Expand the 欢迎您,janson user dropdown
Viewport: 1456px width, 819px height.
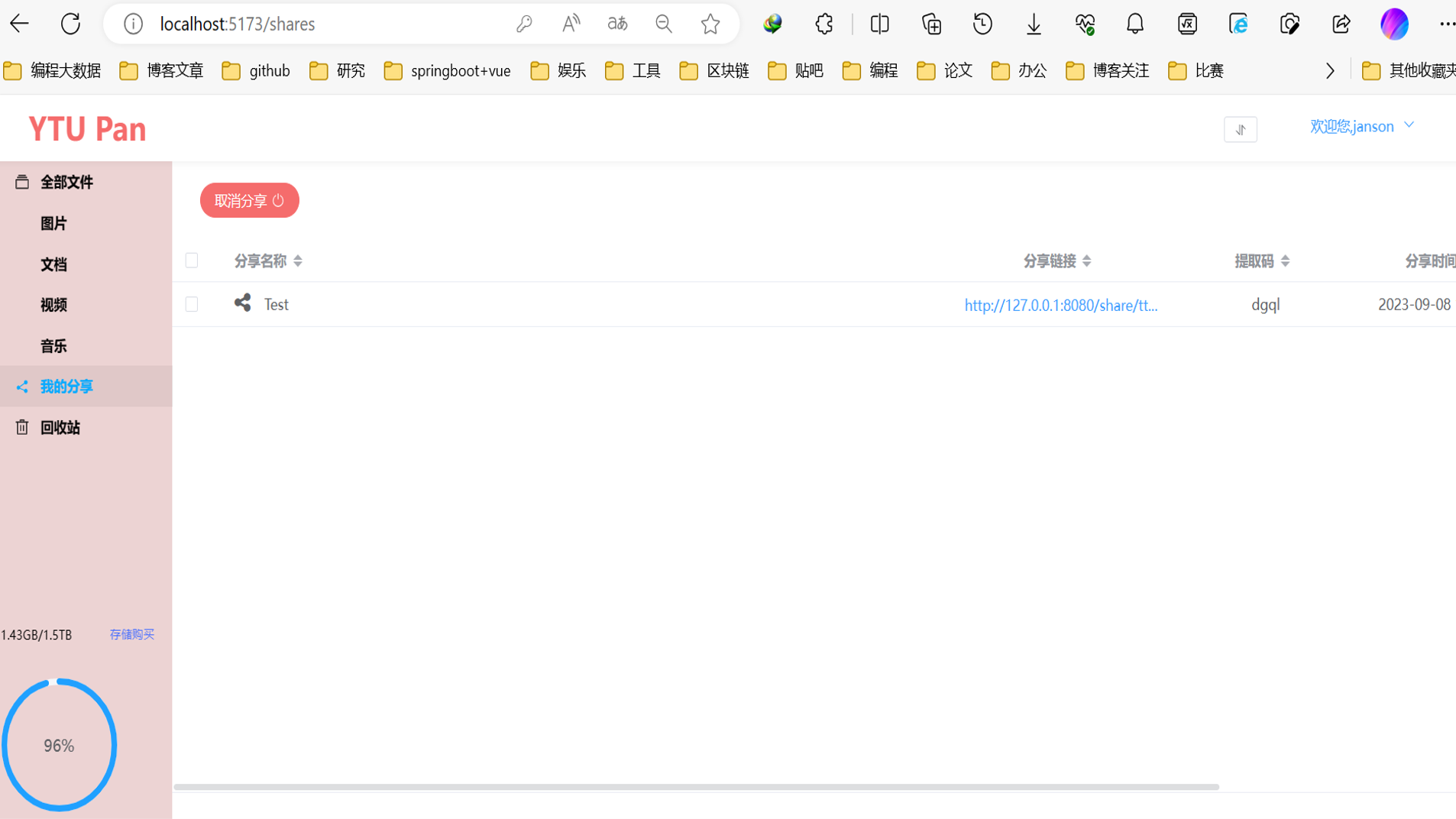1362,126
